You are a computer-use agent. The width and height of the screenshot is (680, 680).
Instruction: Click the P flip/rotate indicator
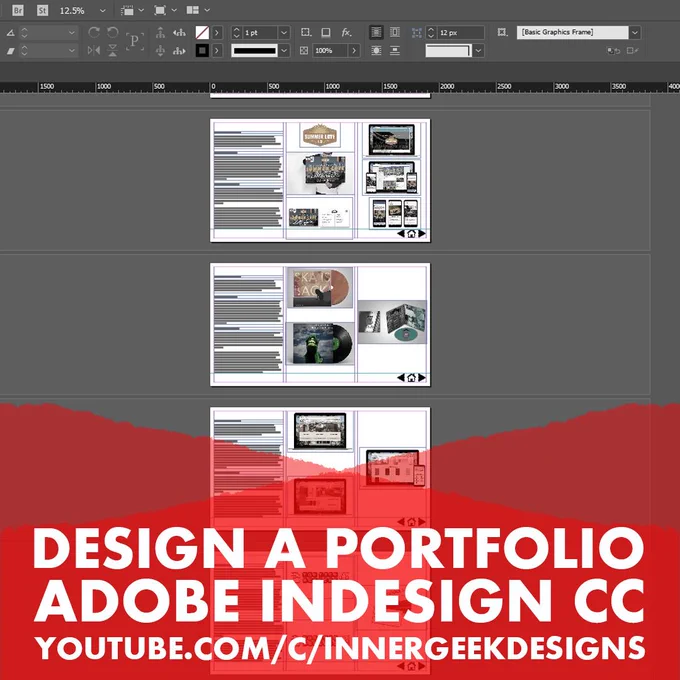tap(134, 41)
